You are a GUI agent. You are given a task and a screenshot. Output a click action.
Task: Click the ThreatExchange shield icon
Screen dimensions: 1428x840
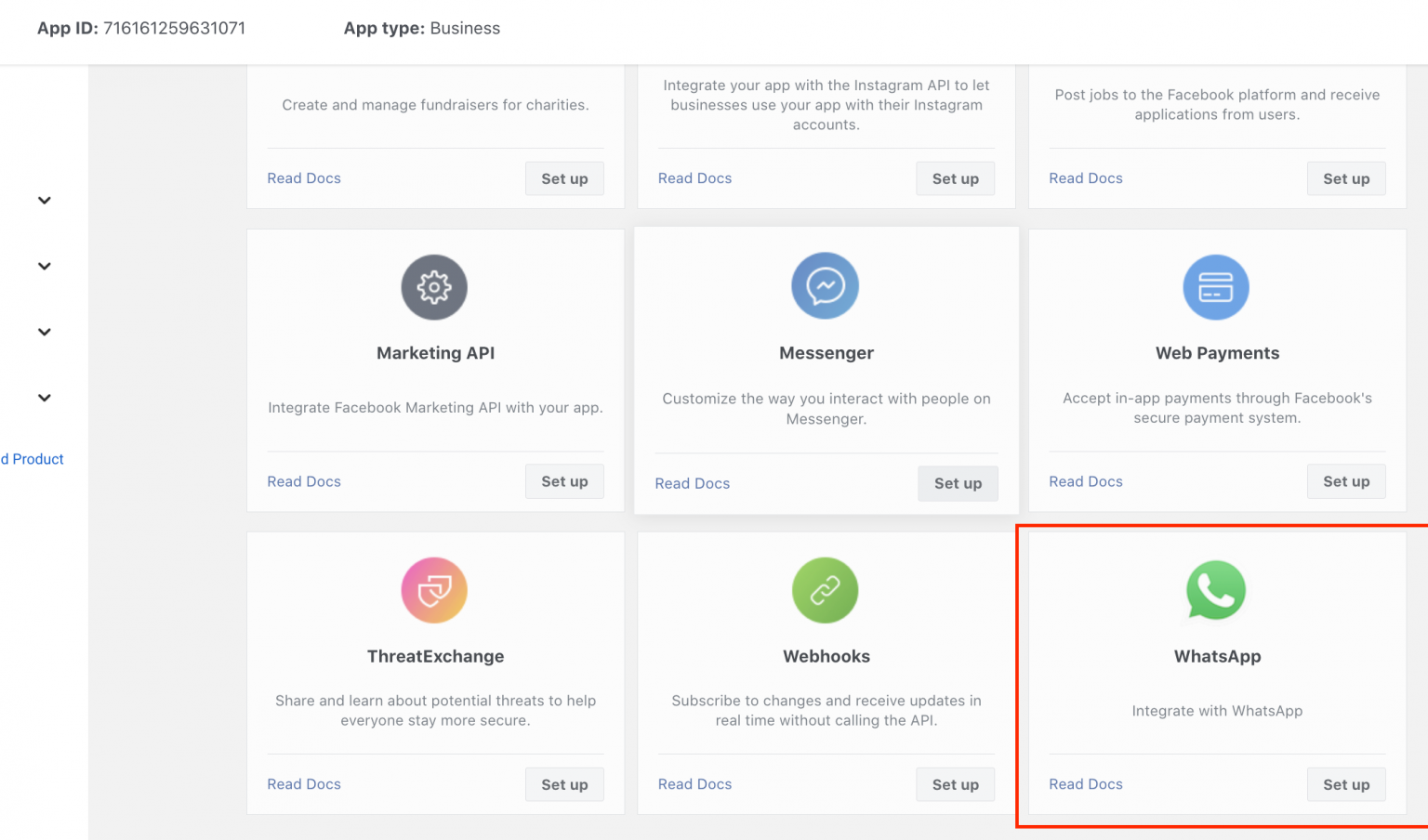434,590
